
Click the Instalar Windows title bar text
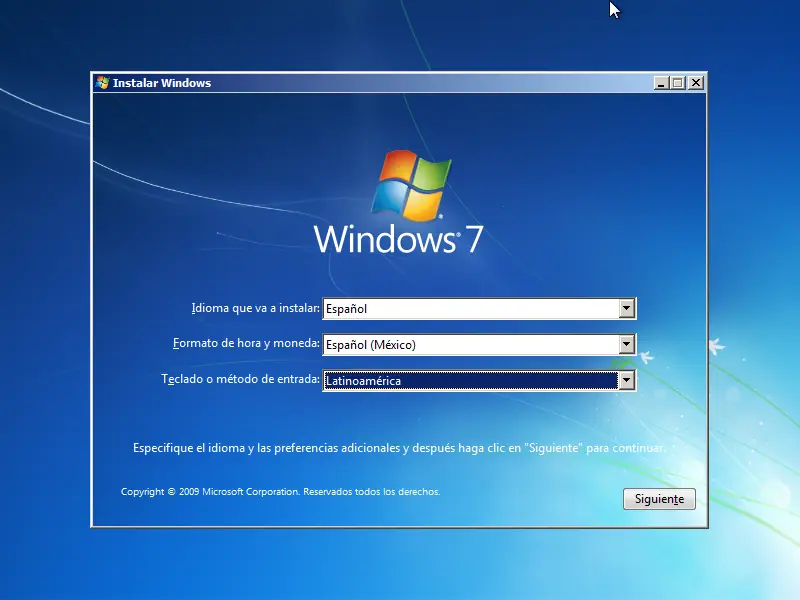coord(162,83)
